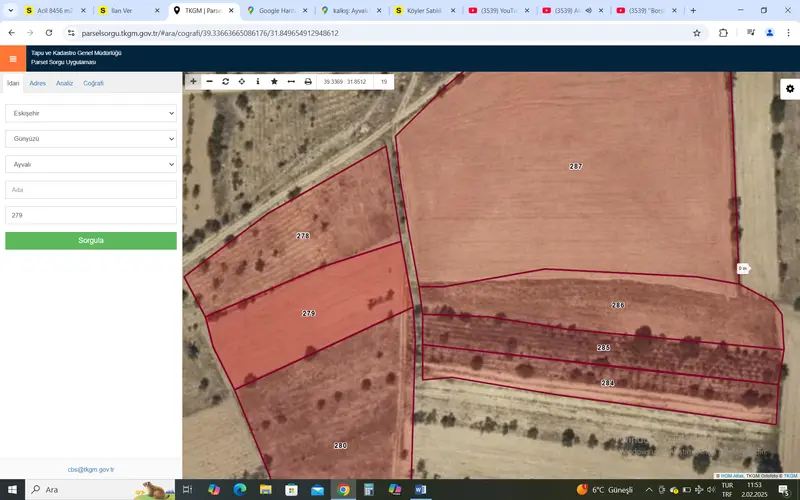This screenshot has height=500, width=800.
Task: Select parcel 287 on the map
Action: pos(576,166)
